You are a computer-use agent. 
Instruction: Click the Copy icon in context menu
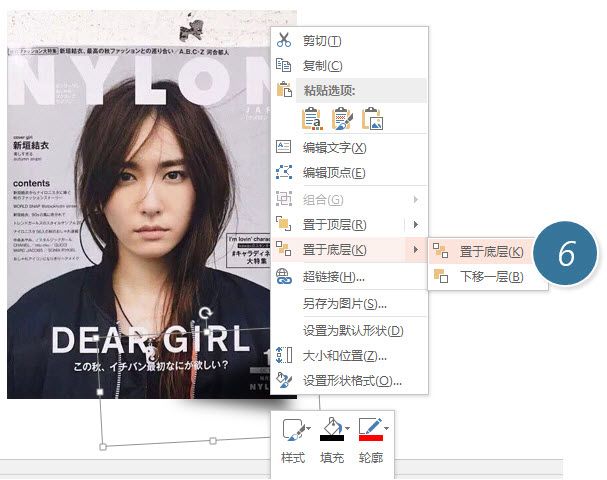pyautogui.click(x=283, y=65)
